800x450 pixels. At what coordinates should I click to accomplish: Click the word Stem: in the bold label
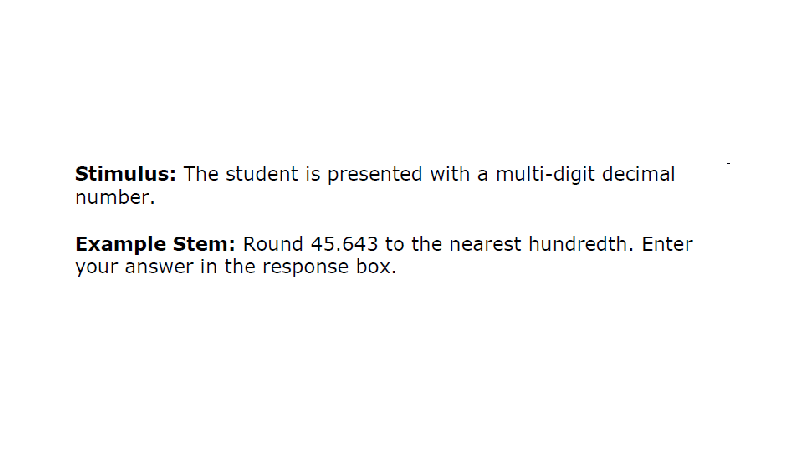tap(204, 244)
